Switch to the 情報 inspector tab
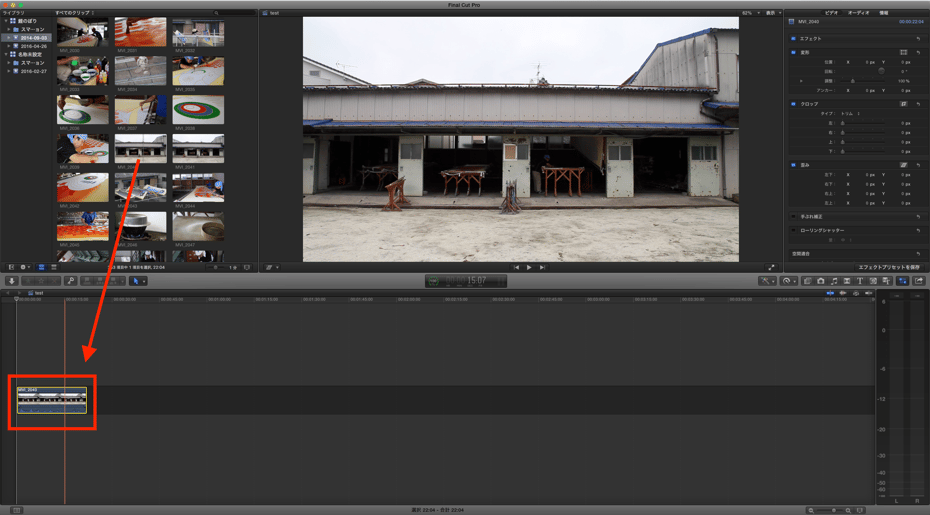 coord(884,12)
